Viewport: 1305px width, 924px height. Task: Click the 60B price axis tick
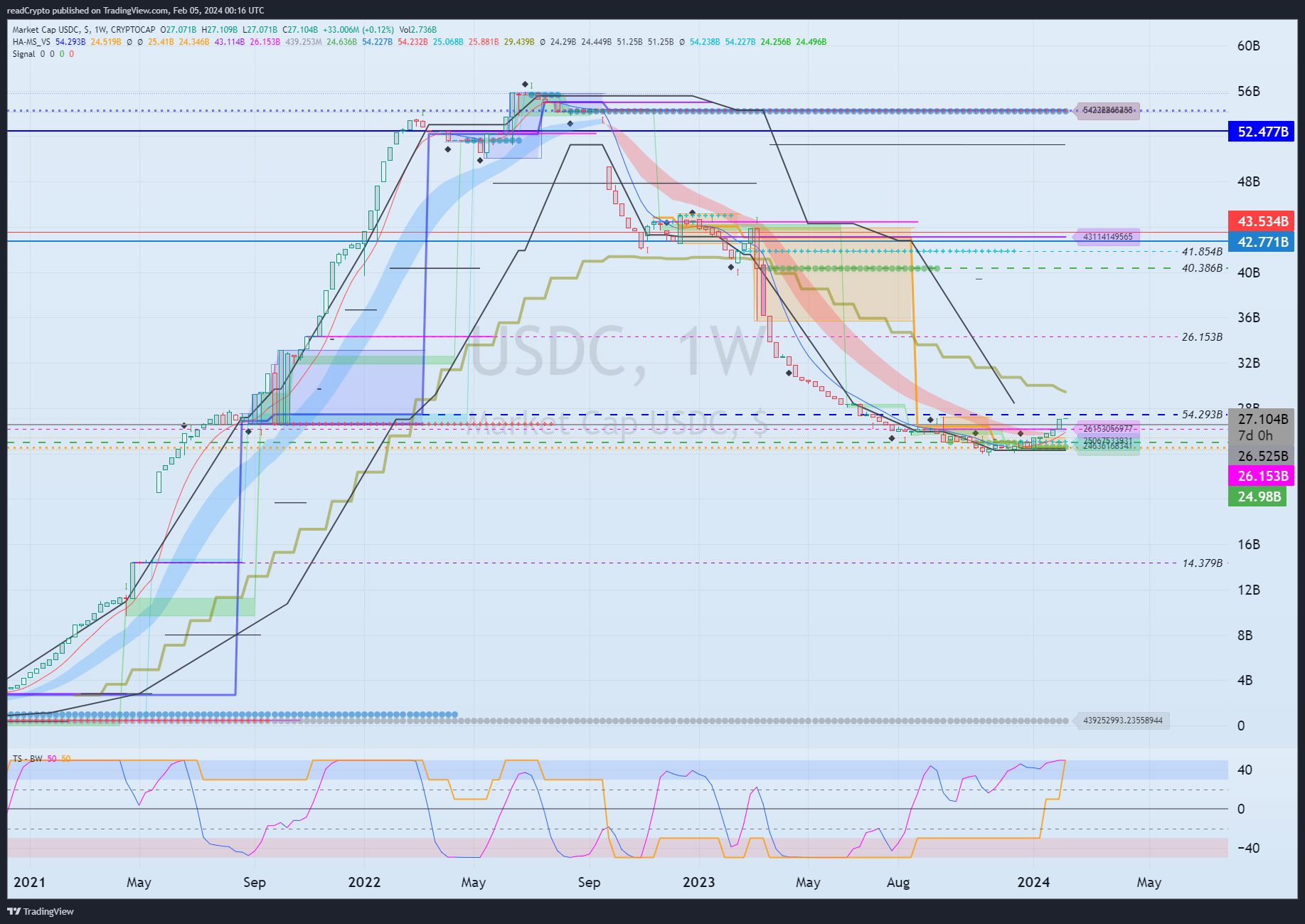point(1249,46)
